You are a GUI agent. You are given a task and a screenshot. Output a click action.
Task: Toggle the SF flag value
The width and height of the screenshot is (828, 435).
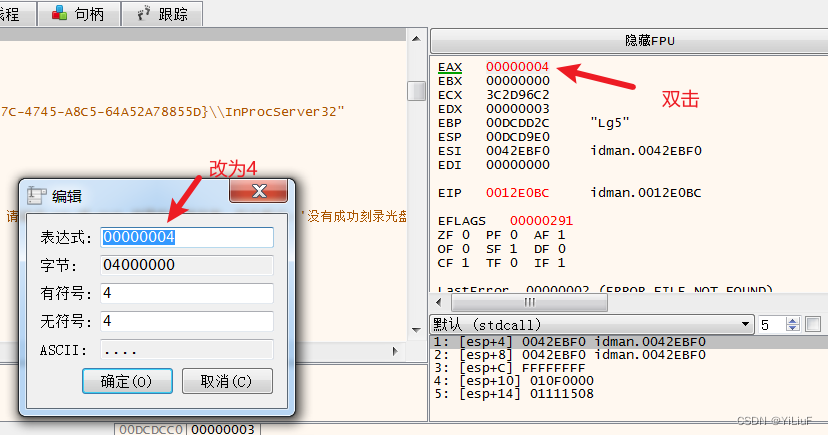pyautogui.click(x=514, y=249)
